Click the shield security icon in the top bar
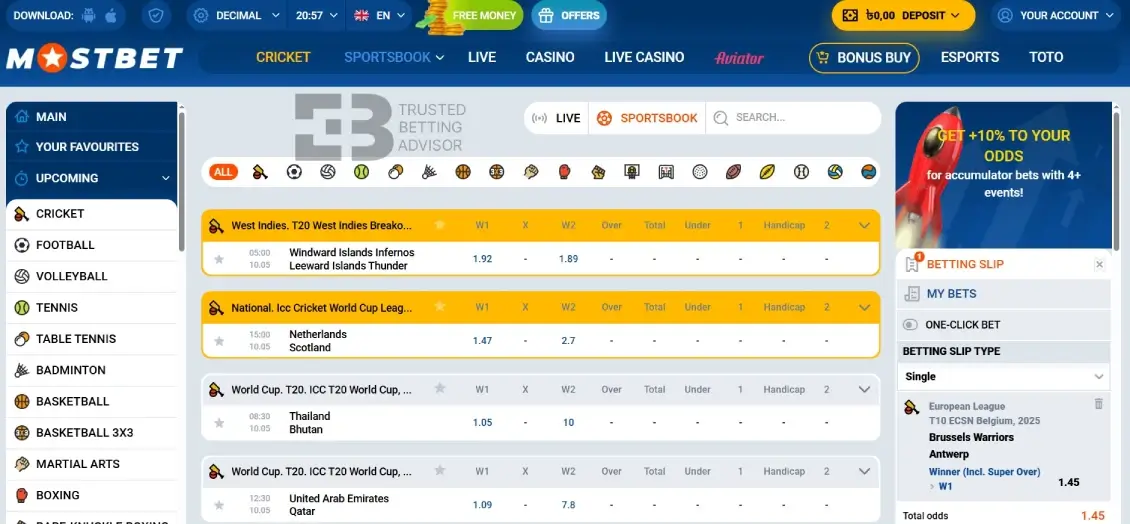Viewport: 1130px width, 524px height. click(x=156, y=15)
